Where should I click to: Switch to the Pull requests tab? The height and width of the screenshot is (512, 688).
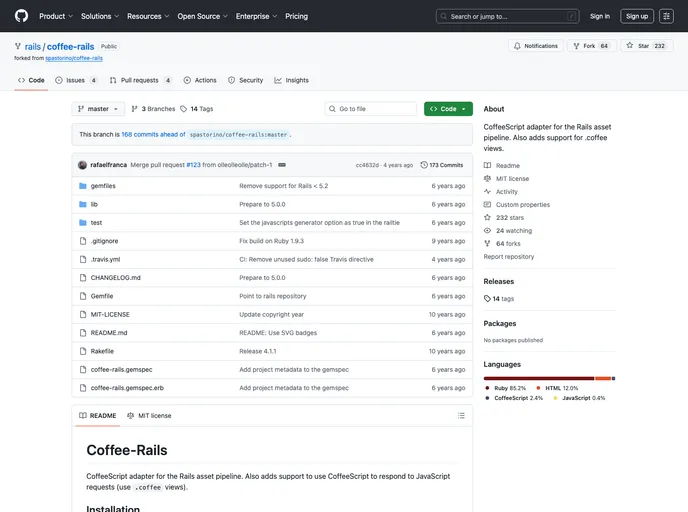click(140, 80)
